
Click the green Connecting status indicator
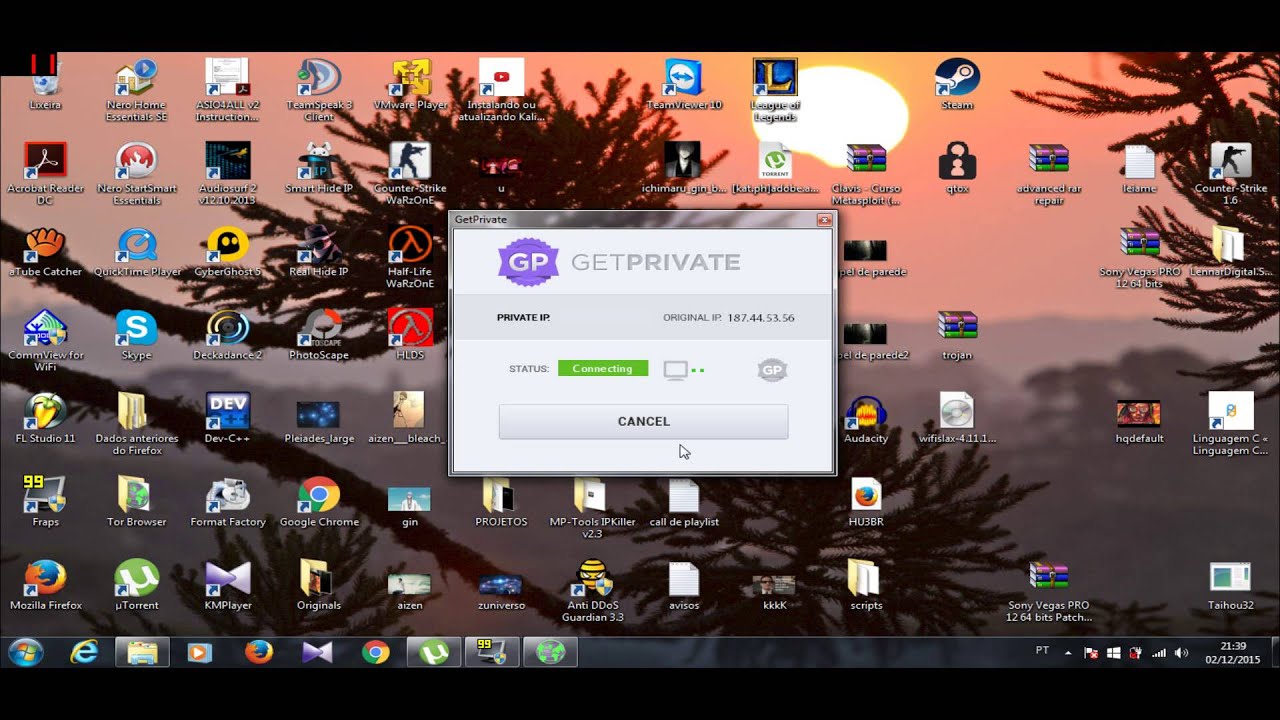tap(603, 368)
